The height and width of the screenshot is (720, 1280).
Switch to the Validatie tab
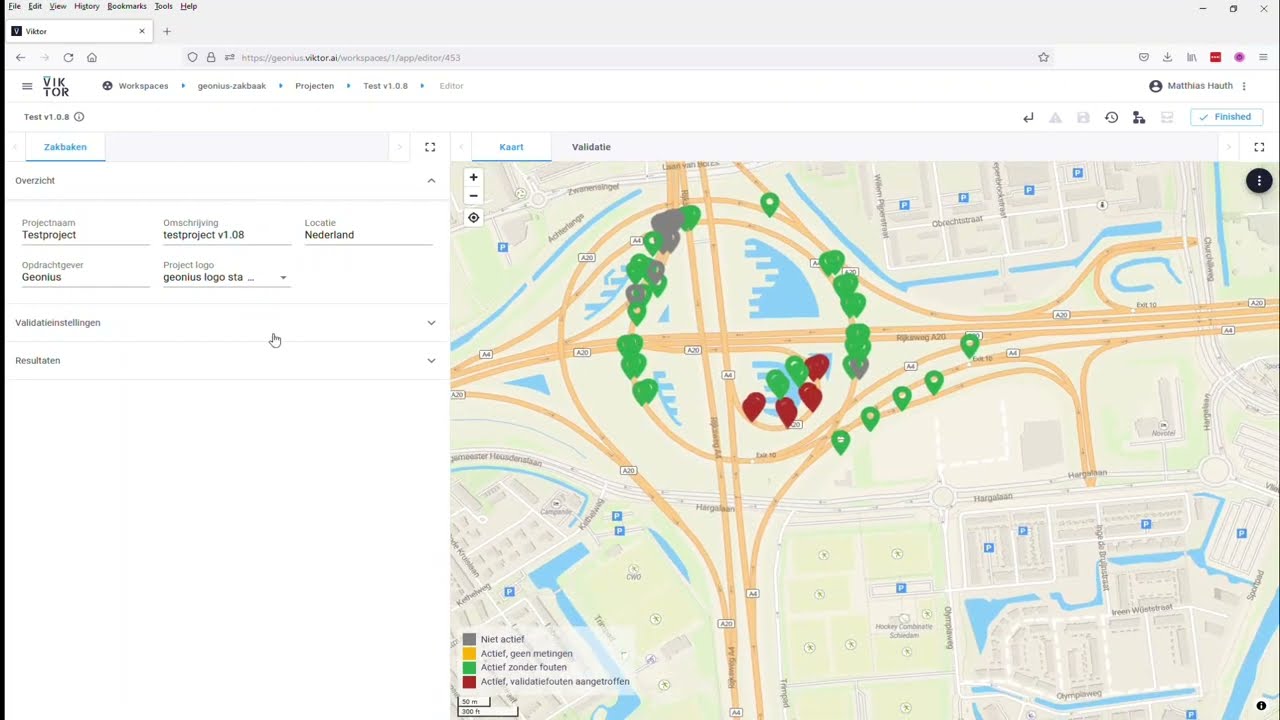pyautogui.click(x=591, y=147)
